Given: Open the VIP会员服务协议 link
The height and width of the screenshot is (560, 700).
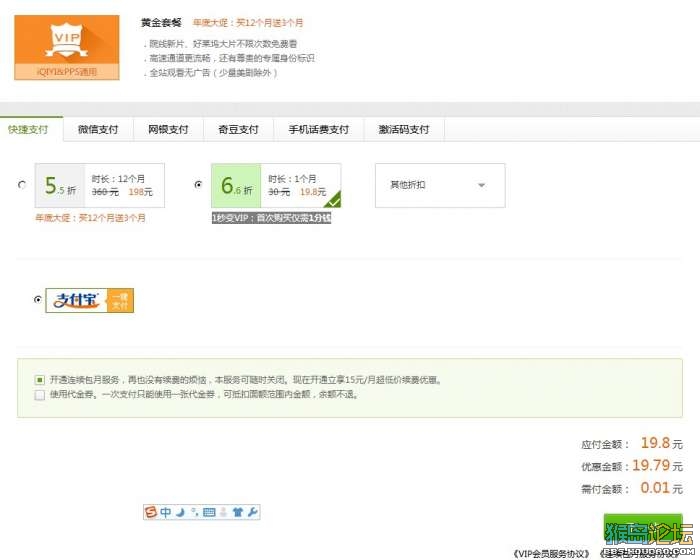Looking at the screenshot, I should (551, 554).
